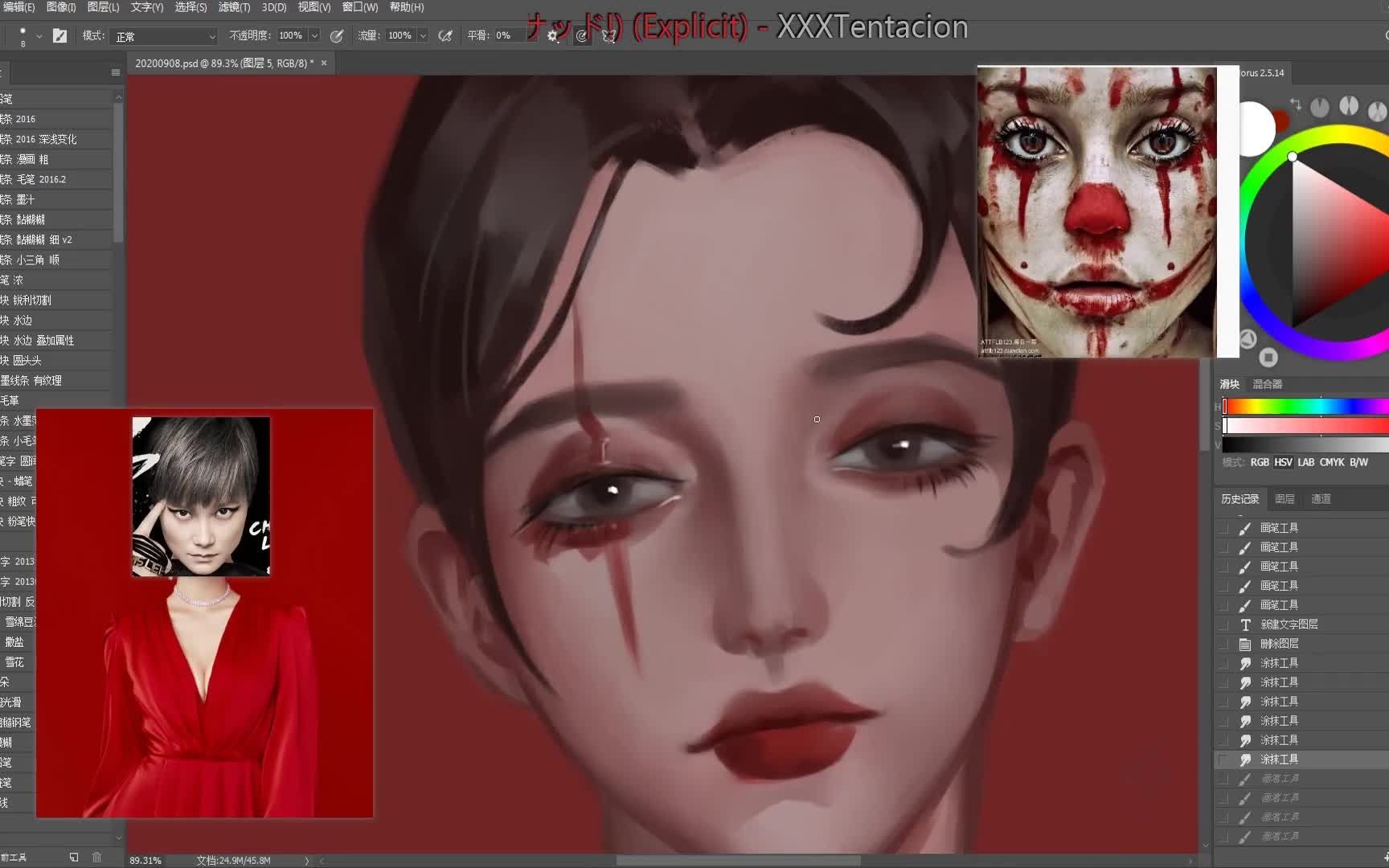Open the 图像(I) menu
Image resolution: width=1389 pixels, height=868 pixels.
(61, 7)
